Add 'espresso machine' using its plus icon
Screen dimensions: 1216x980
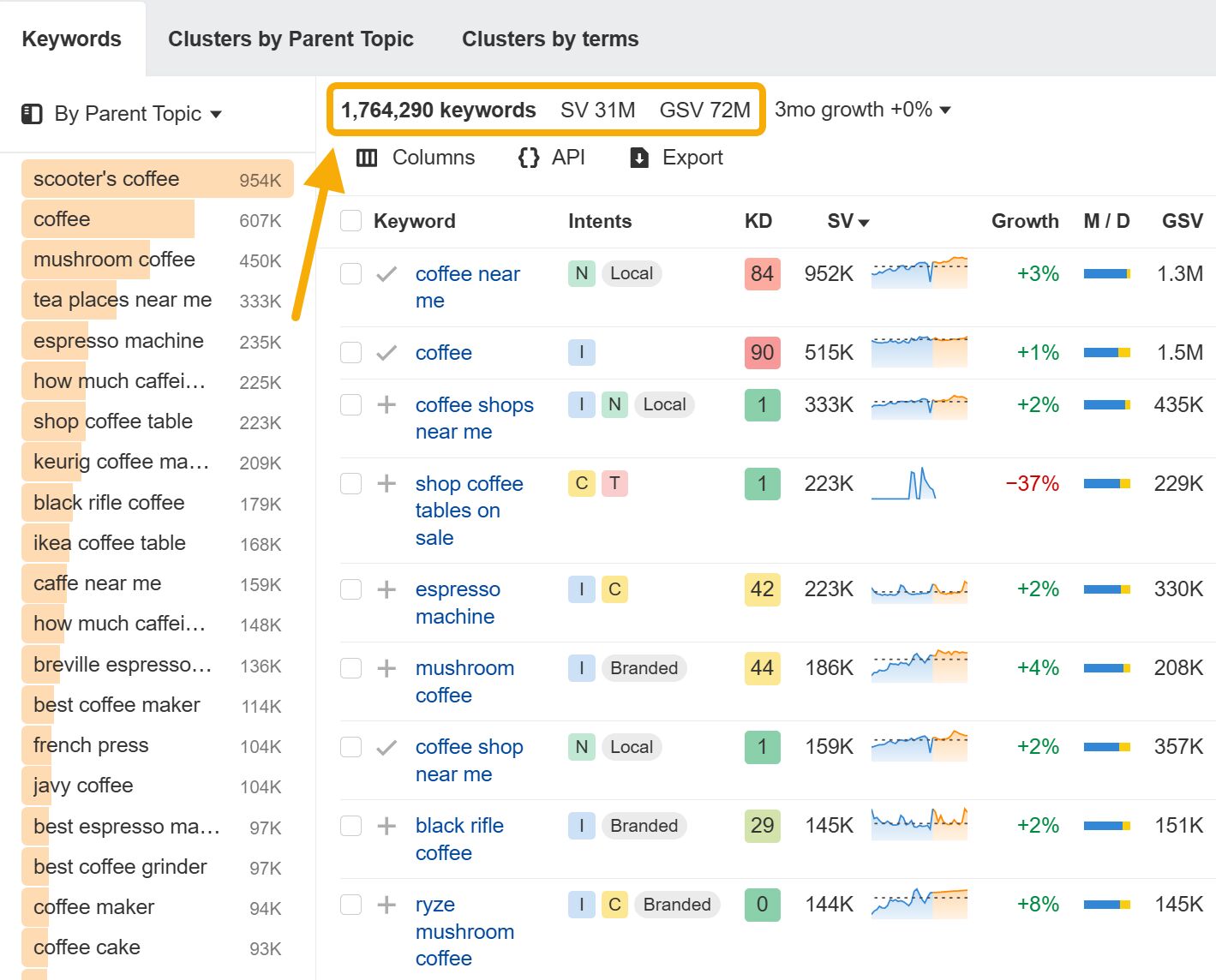(x=386, y=589)
